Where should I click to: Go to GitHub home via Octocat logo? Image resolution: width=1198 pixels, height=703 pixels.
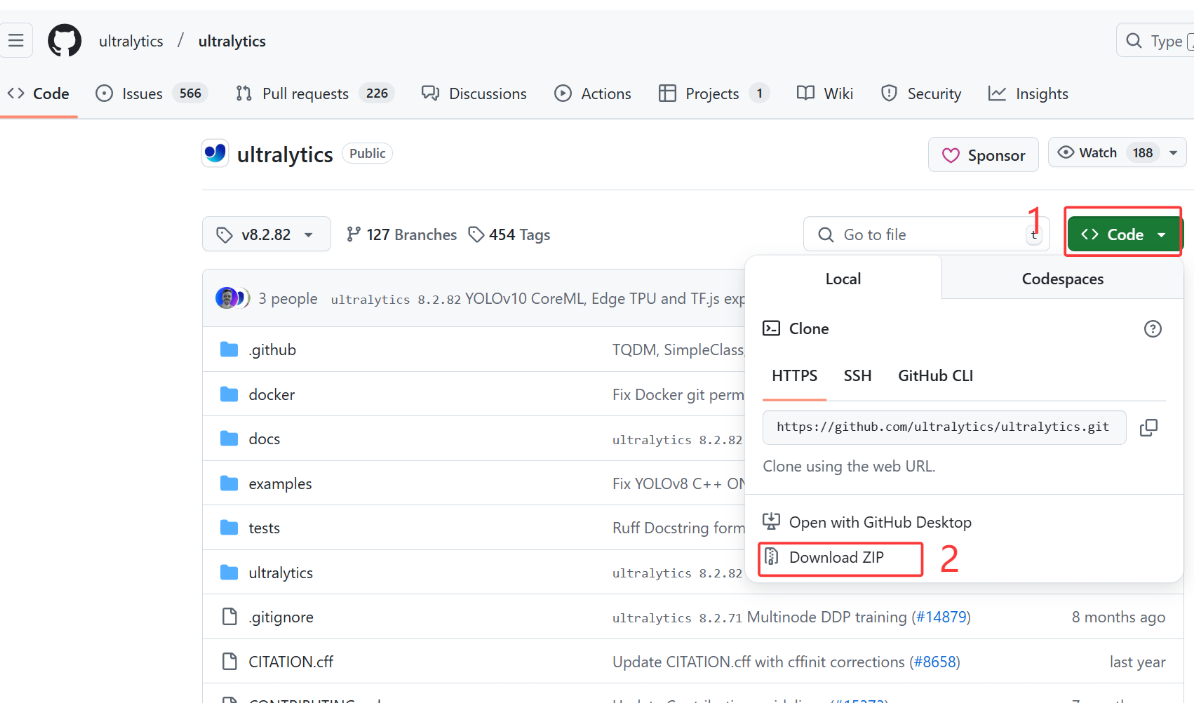pos(64,40)
